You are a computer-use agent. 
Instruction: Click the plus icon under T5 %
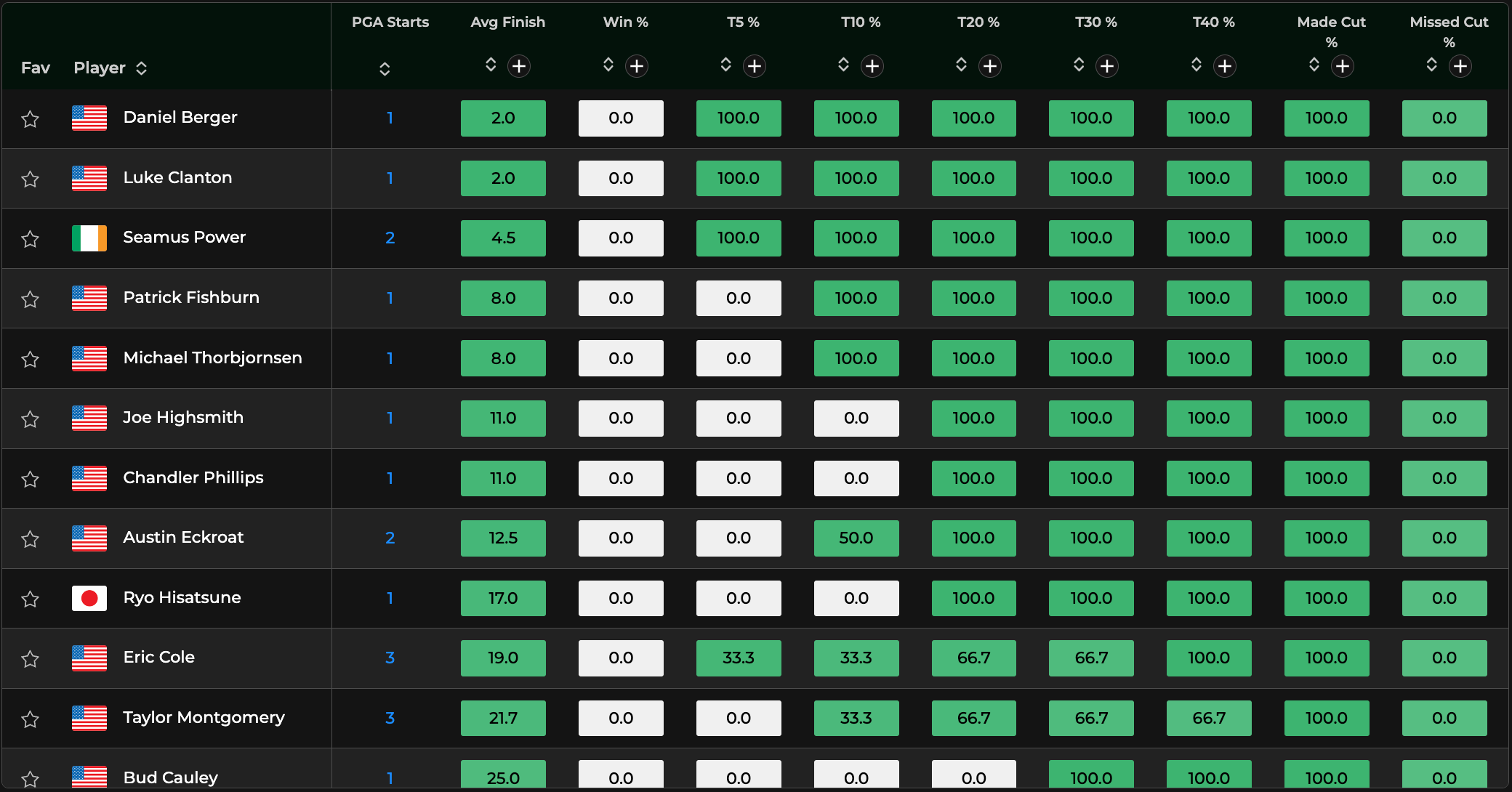click(x=755, y=66)
